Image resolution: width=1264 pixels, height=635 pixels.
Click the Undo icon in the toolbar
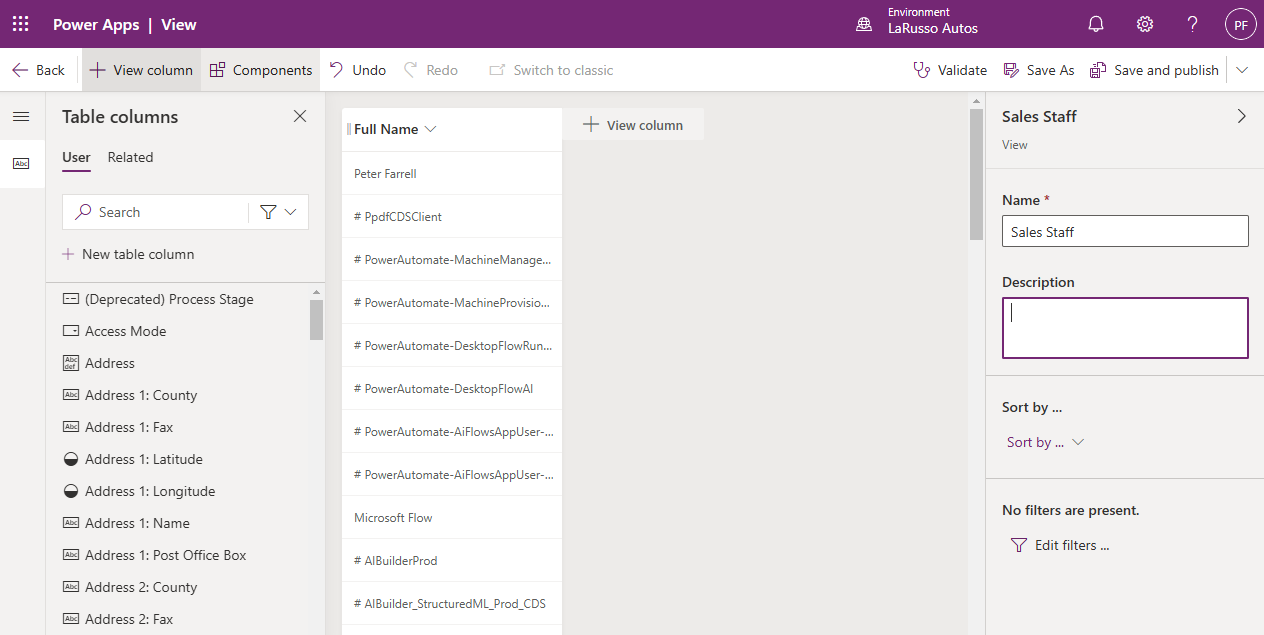point(338,69)
